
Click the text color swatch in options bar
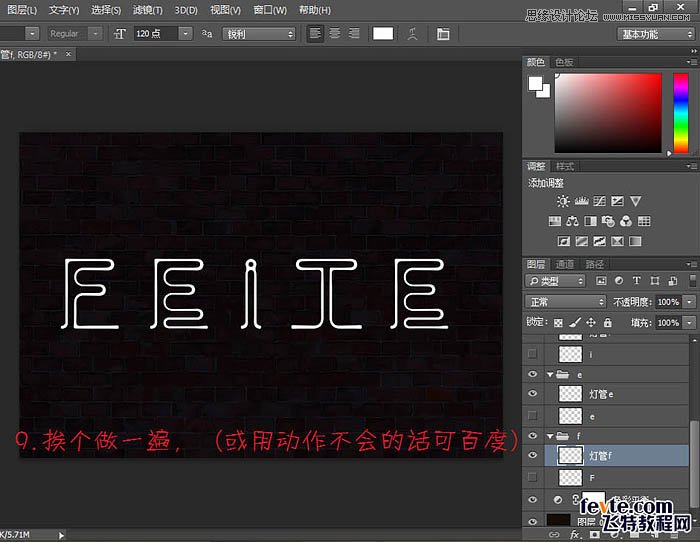click(383, 33)
